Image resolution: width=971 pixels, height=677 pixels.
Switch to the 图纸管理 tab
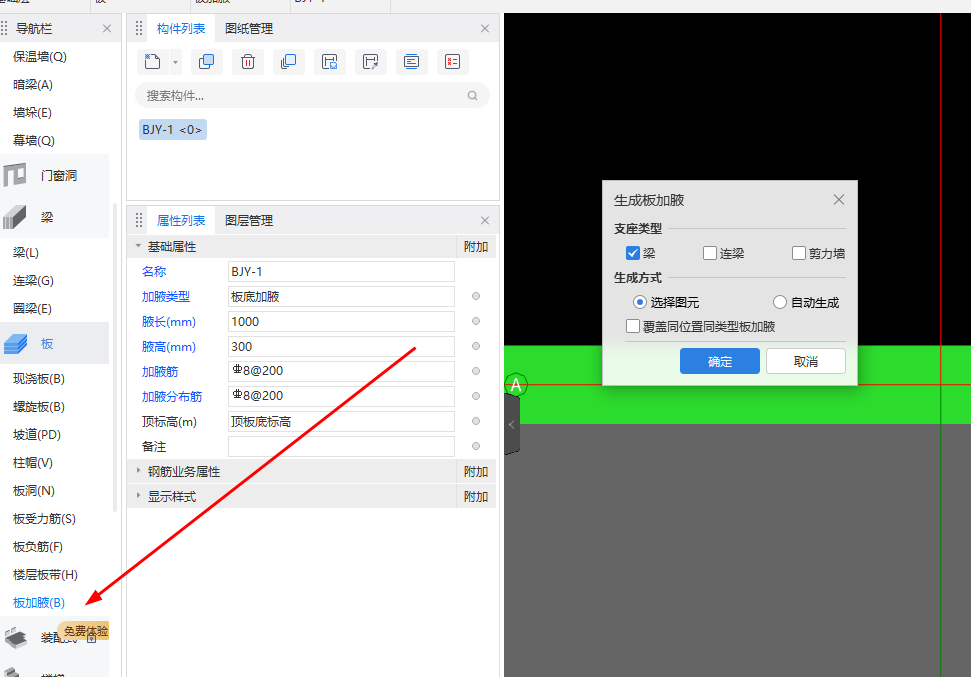point(249,28)
